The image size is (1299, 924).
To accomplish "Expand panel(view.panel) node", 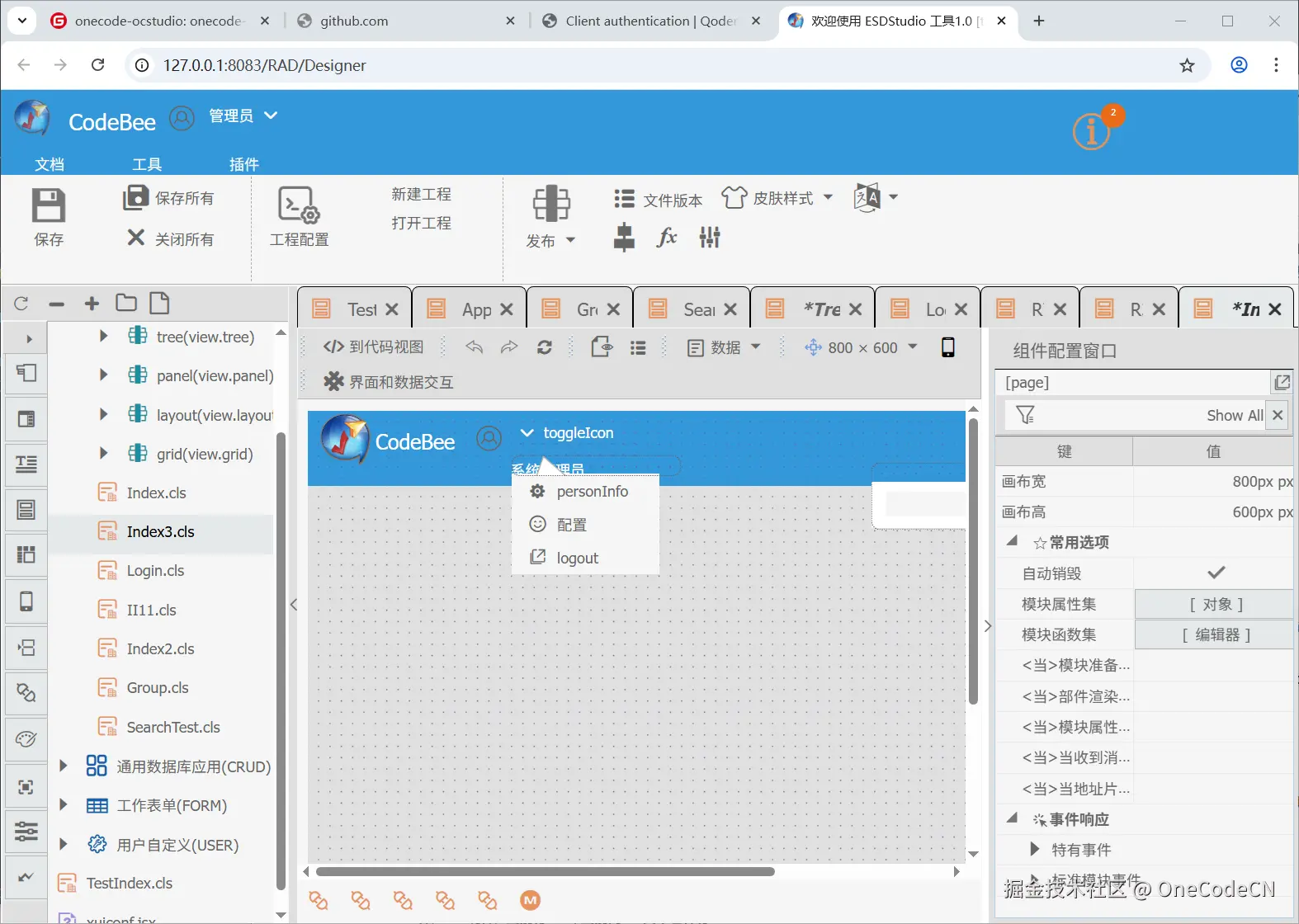I will [103, 375].
